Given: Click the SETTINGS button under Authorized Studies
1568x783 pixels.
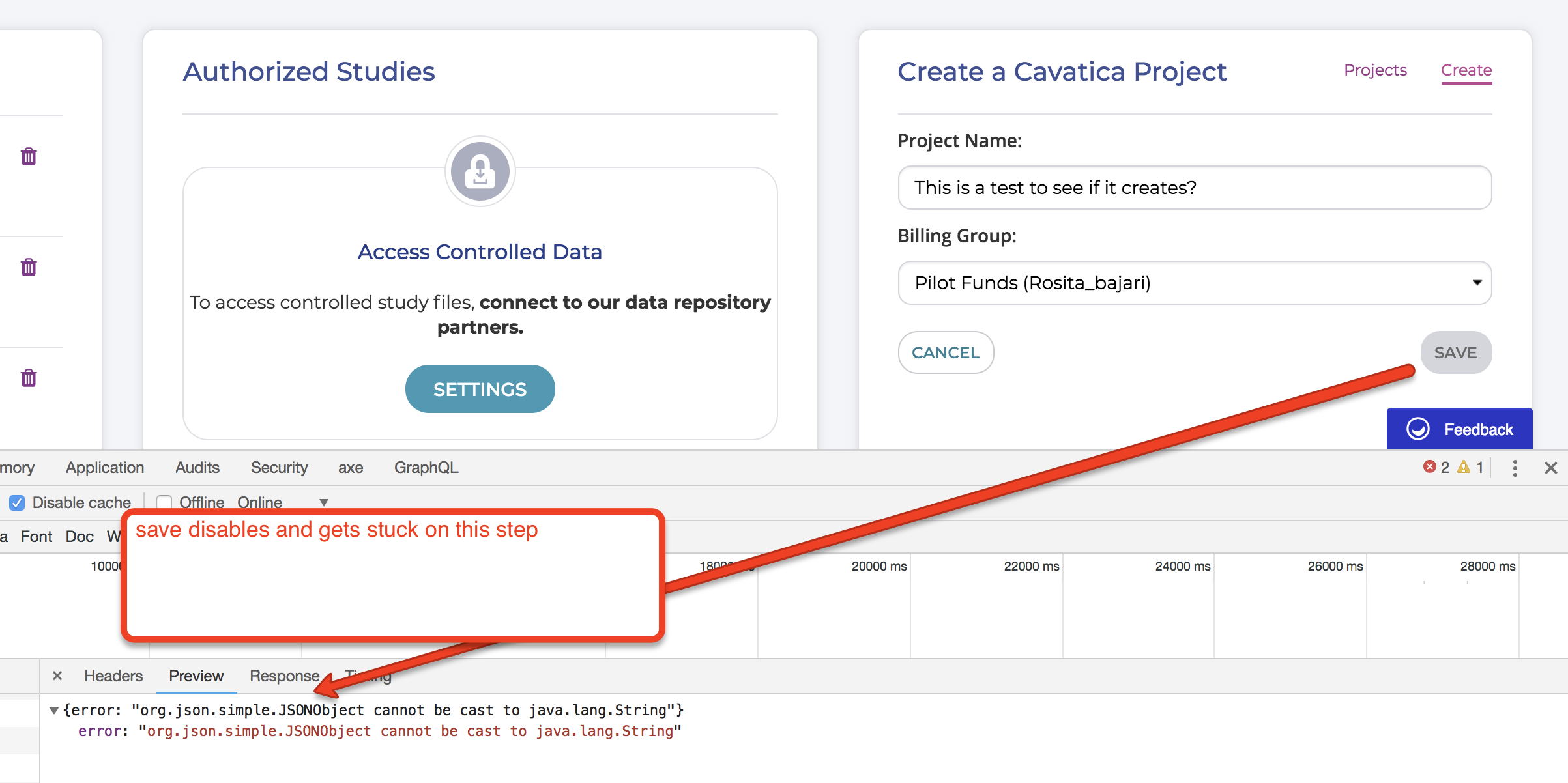Looking at the screenshot, I should [480, 388].
